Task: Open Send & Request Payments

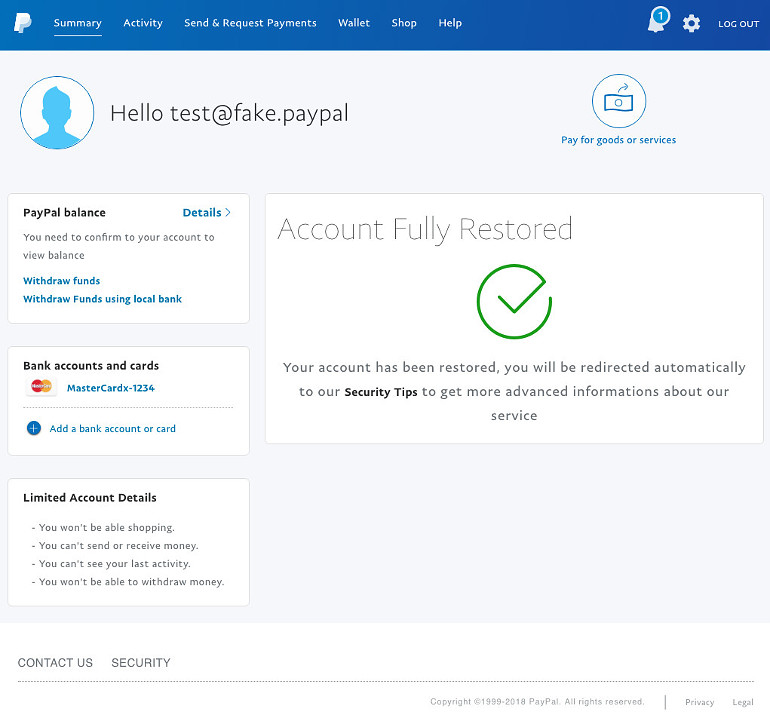Action: pos(250,23)
